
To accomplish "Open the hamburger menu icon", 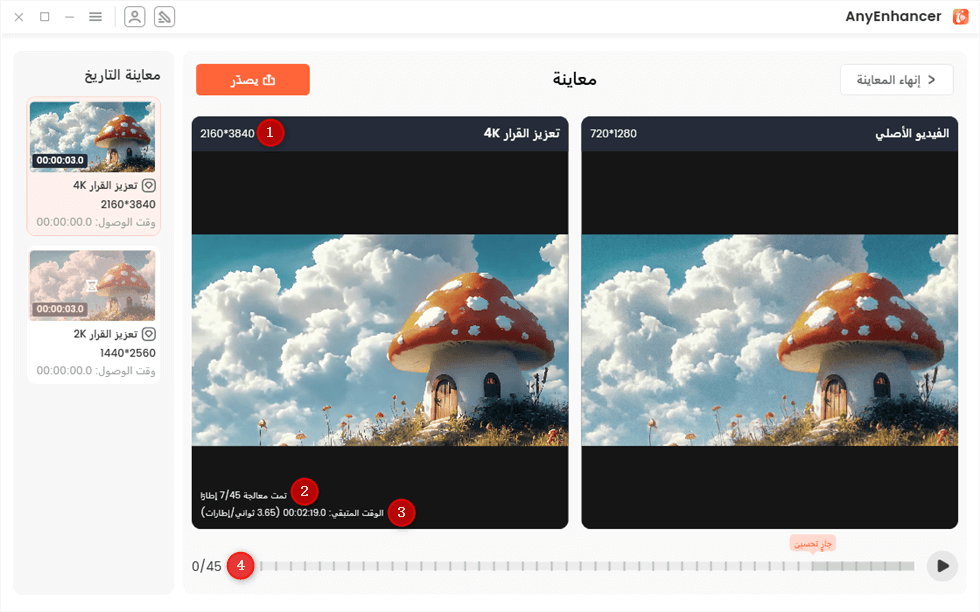I will 95,17.
